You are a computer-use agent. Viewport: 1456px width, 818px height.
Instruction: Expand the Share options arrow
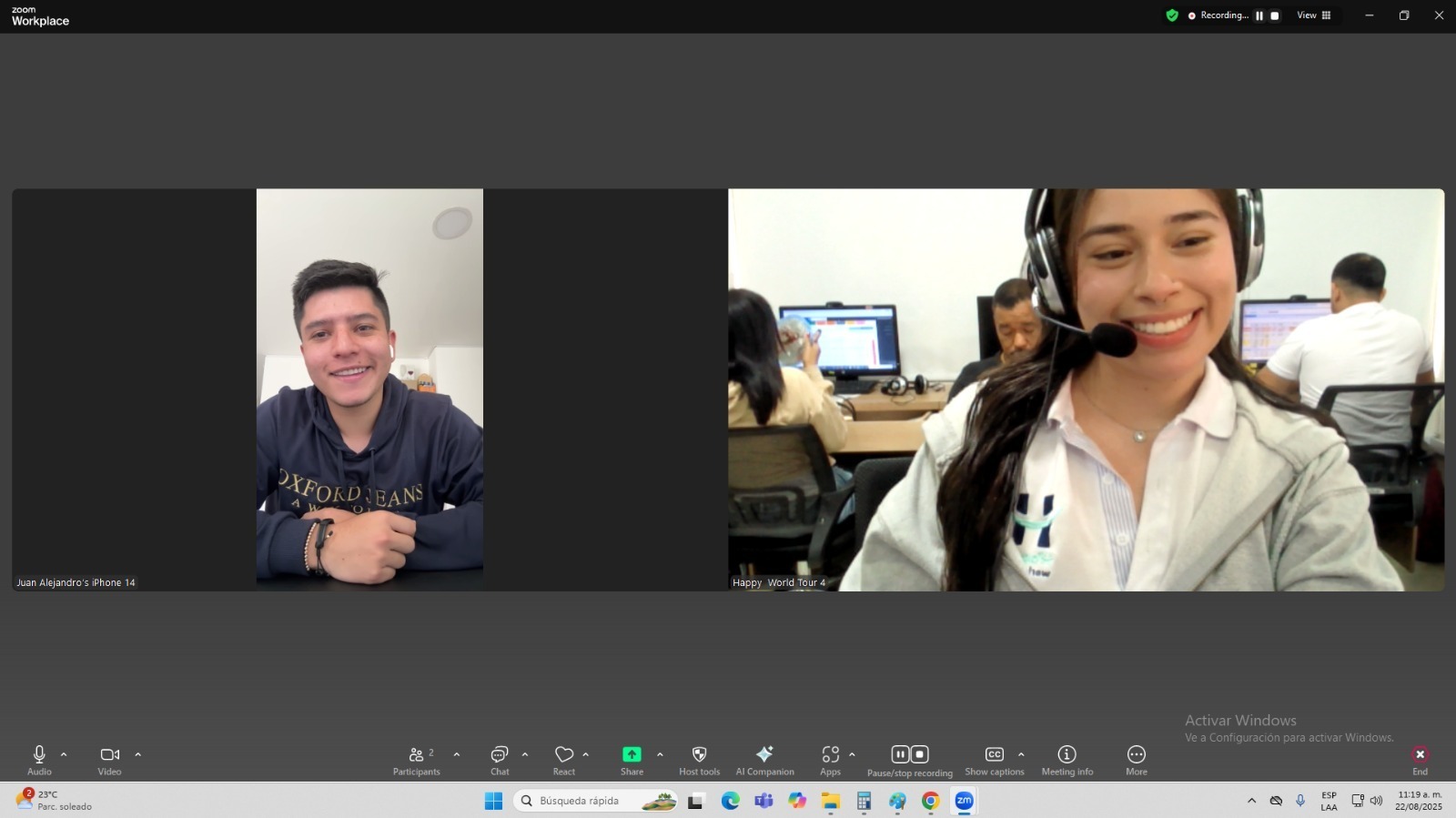pos(660,754)
